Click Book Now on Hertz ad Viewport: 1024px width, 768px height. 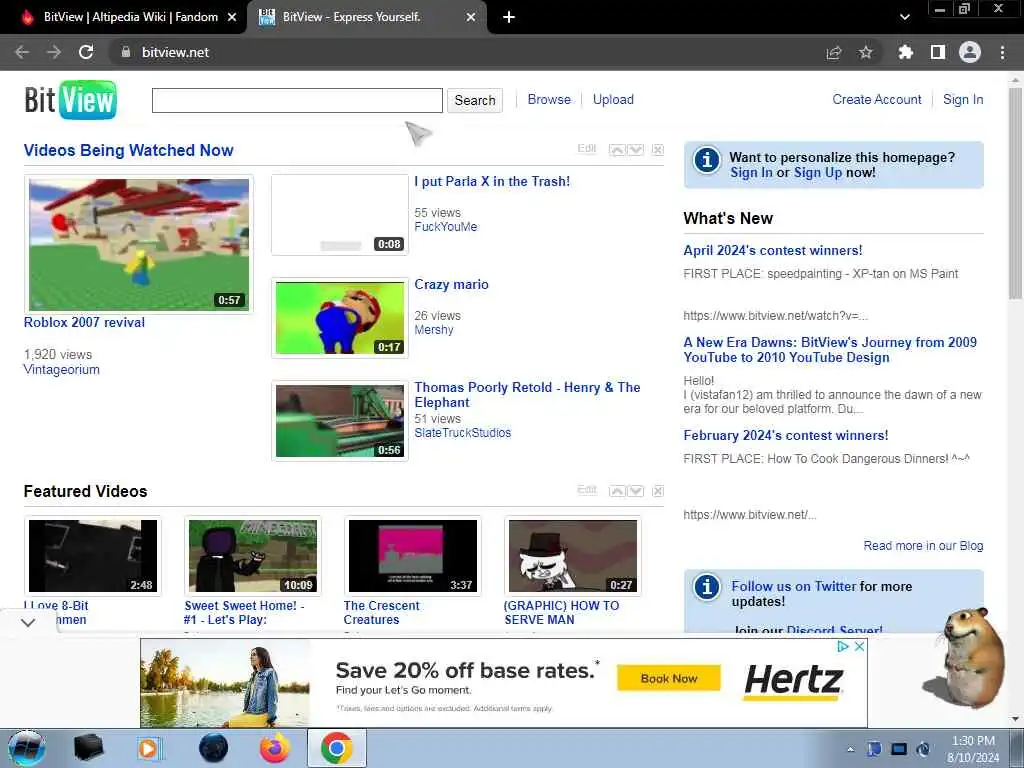click(669, 678)
